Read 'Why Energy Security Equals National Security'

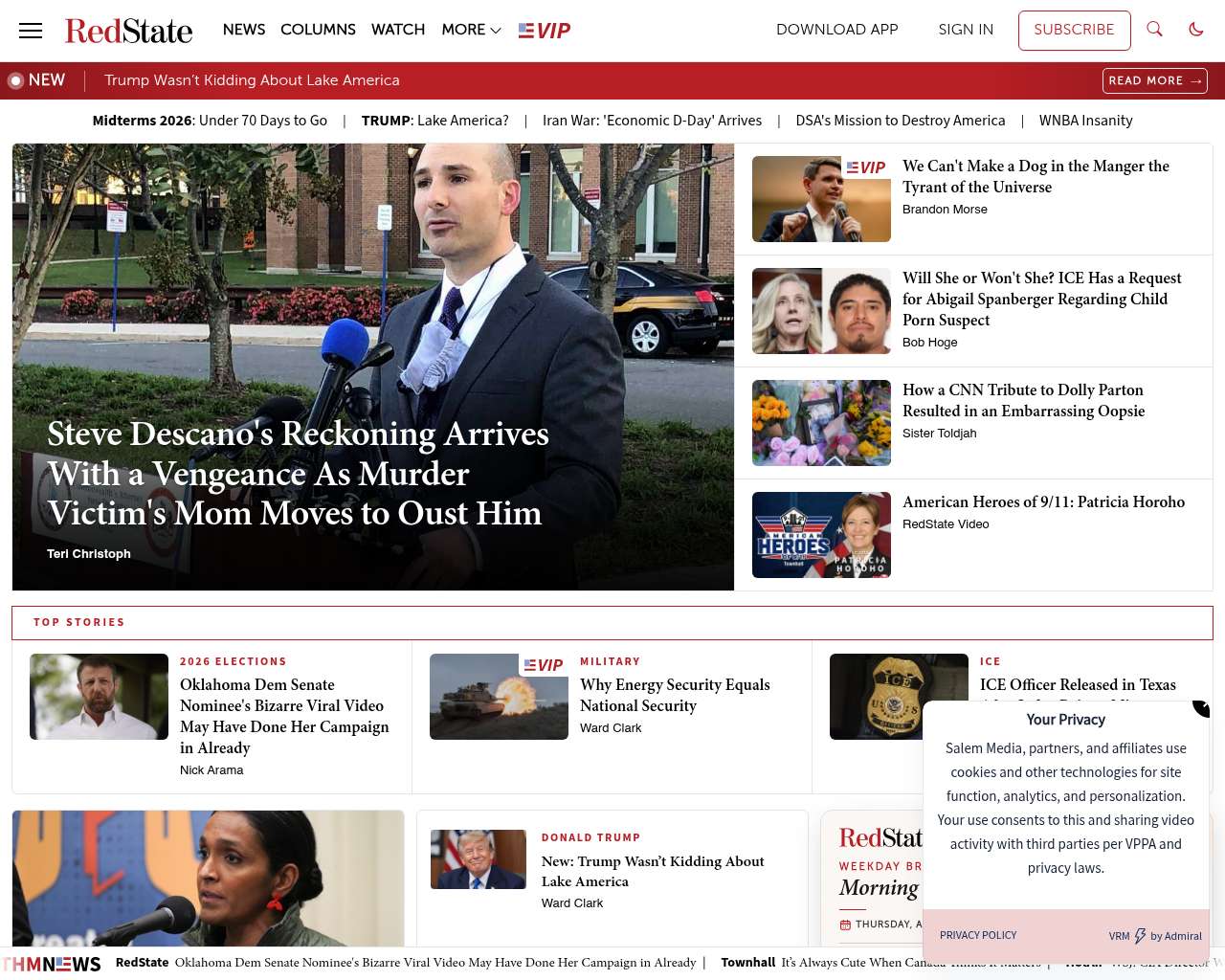point(675,696)
